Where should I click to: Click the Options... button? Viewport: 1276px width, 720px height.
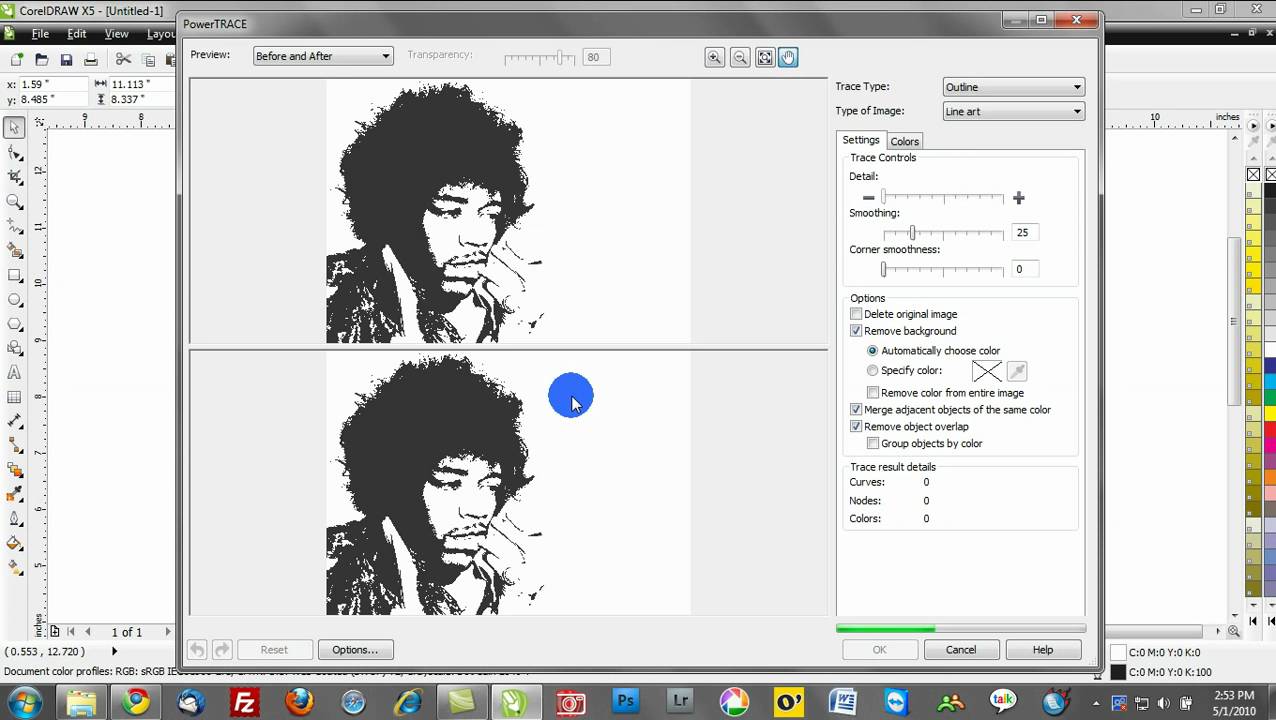tap(355, 650)
